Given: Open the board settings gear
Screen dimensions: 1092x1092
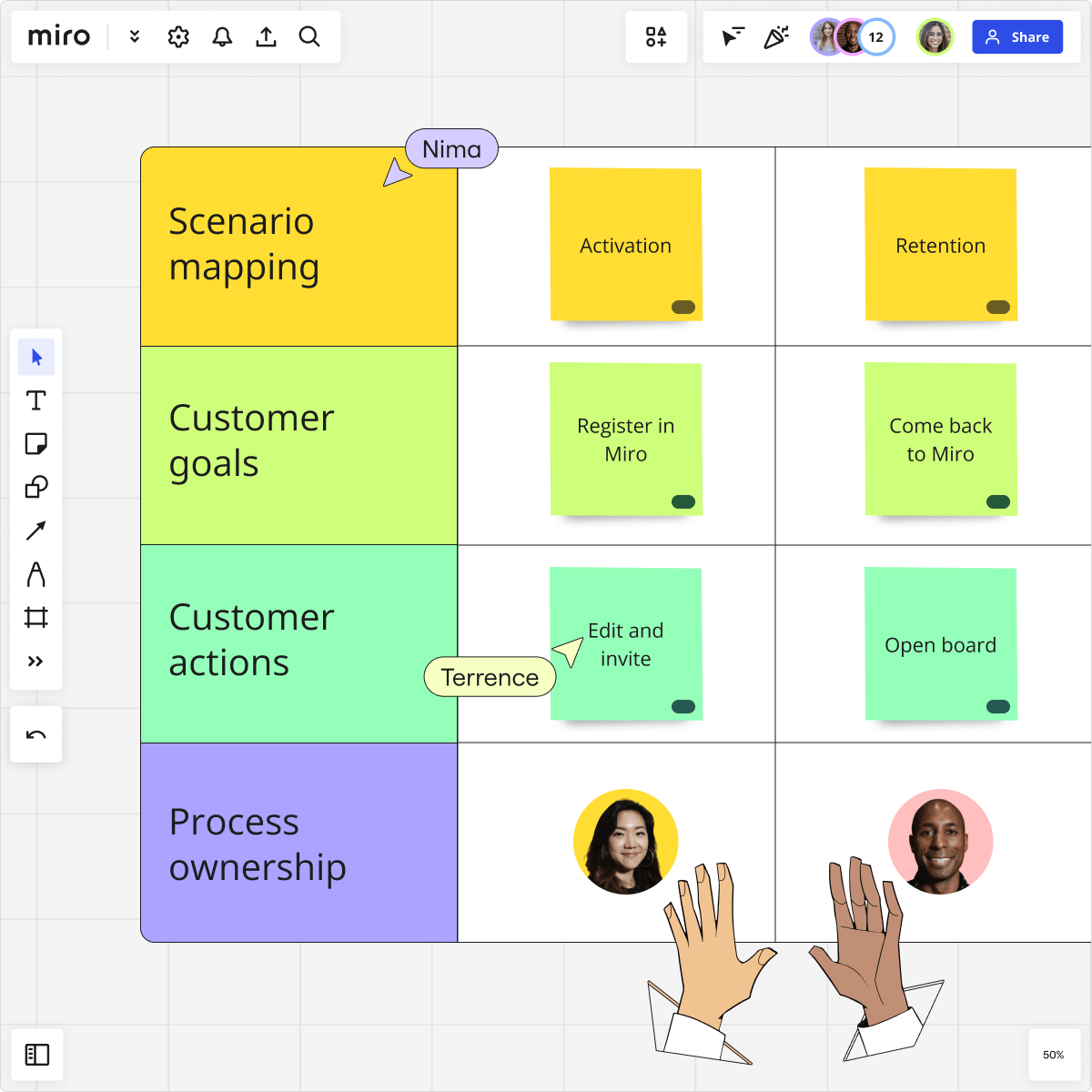Looking at the screenshot, I should pyautogui.click(x=178, y=37).
